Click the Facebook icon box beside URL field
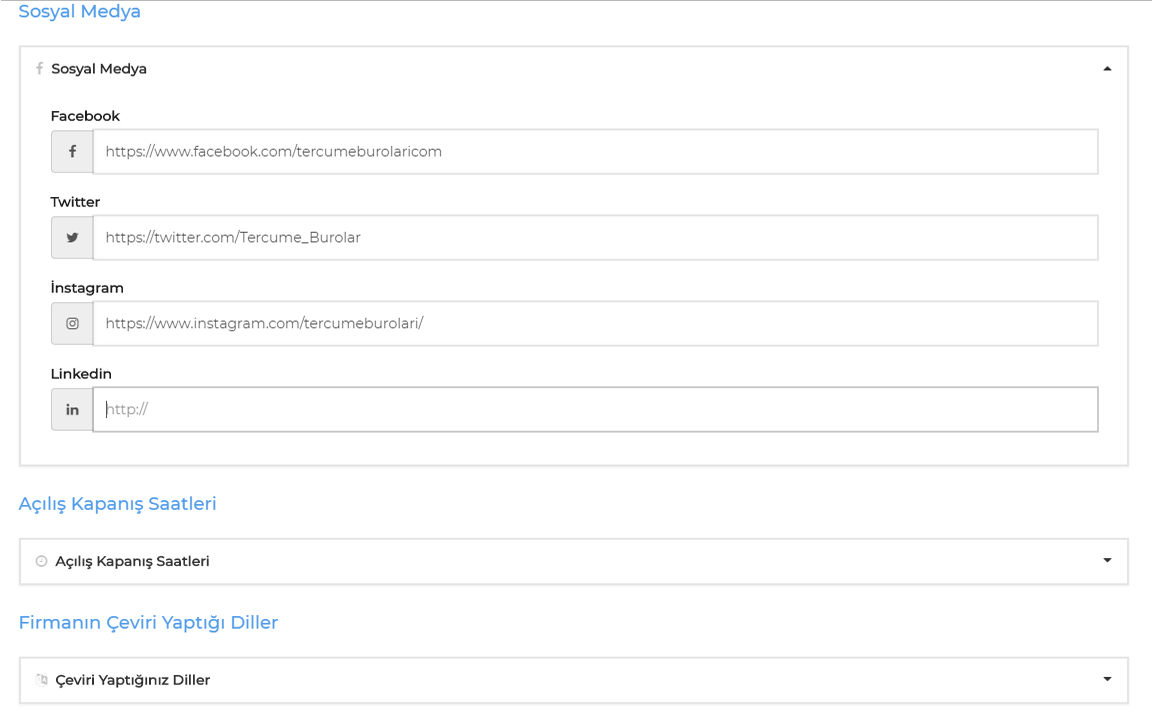 coord(72,152)
